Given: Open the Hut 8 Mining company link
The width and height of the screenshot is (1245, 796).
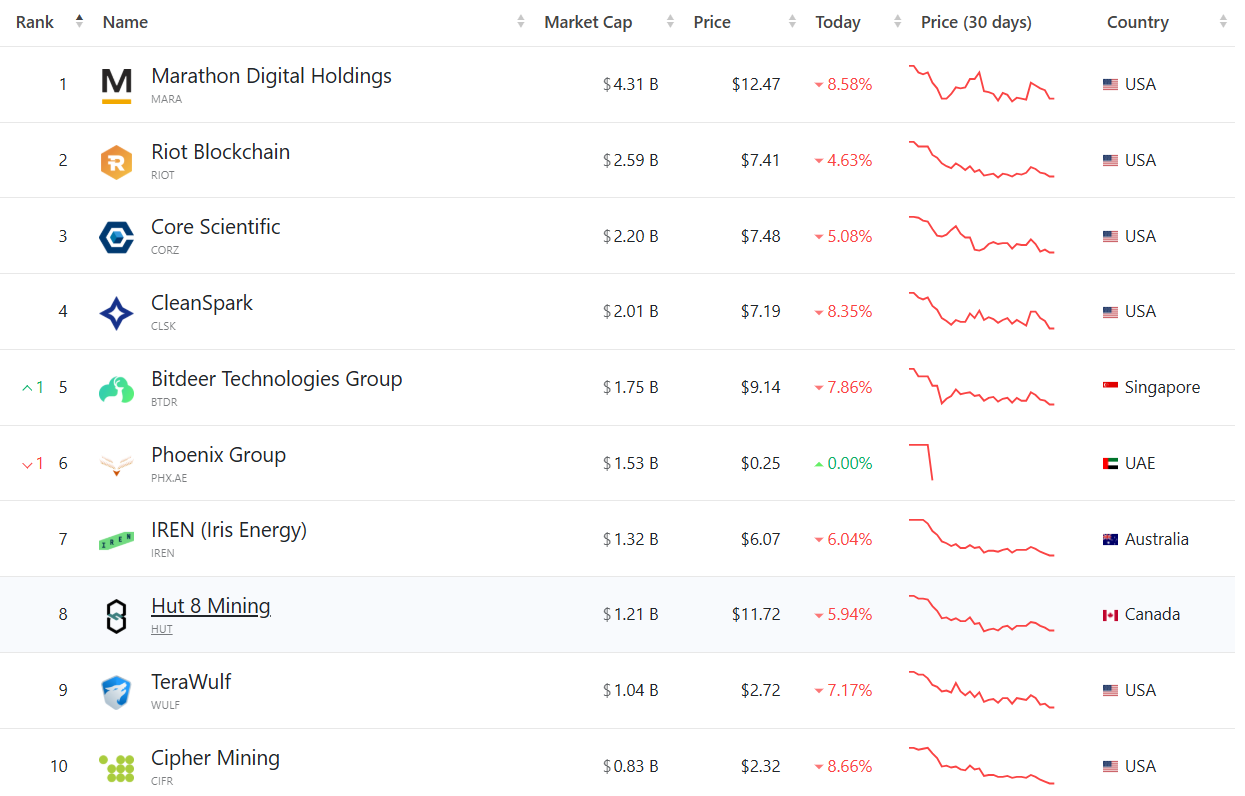Looking at the screenshot, I should pos(211,606).
